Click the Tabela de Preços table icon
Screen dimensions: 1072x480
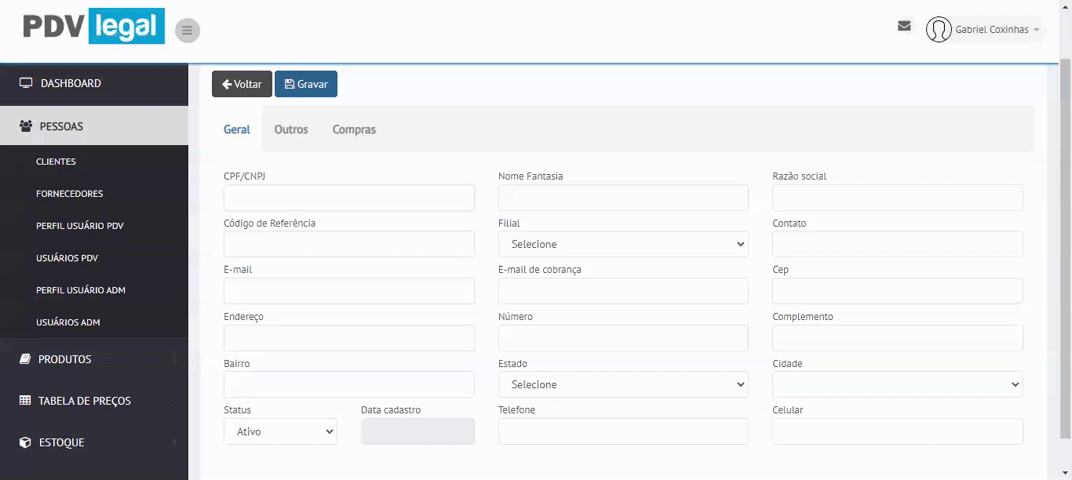pyautogui.click(x=26, y=401)
